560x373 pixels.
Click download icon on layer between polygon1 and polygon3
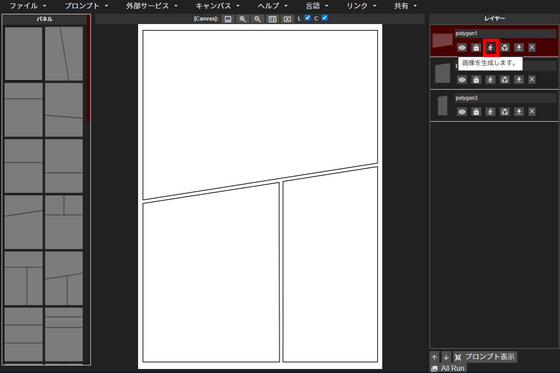[519, 80]
